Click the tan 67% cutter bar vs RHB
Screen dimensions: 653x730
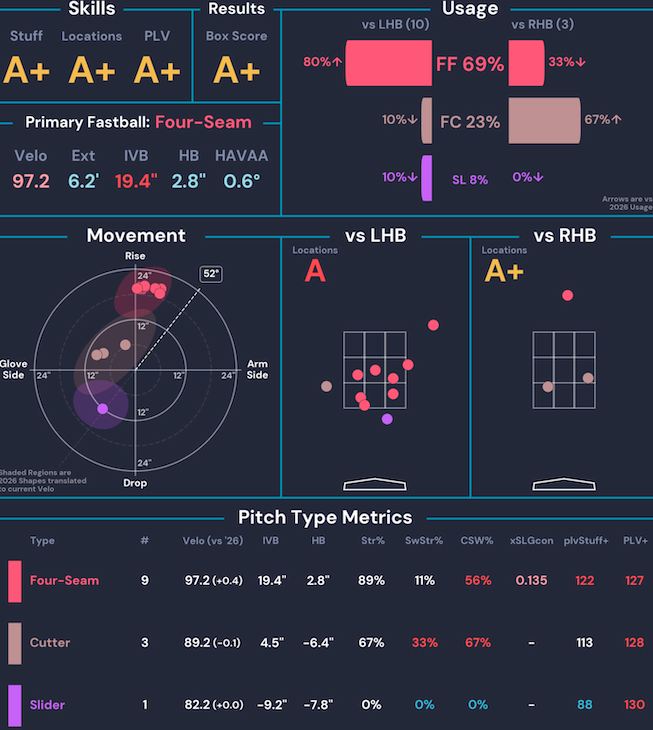click(544, 119)
